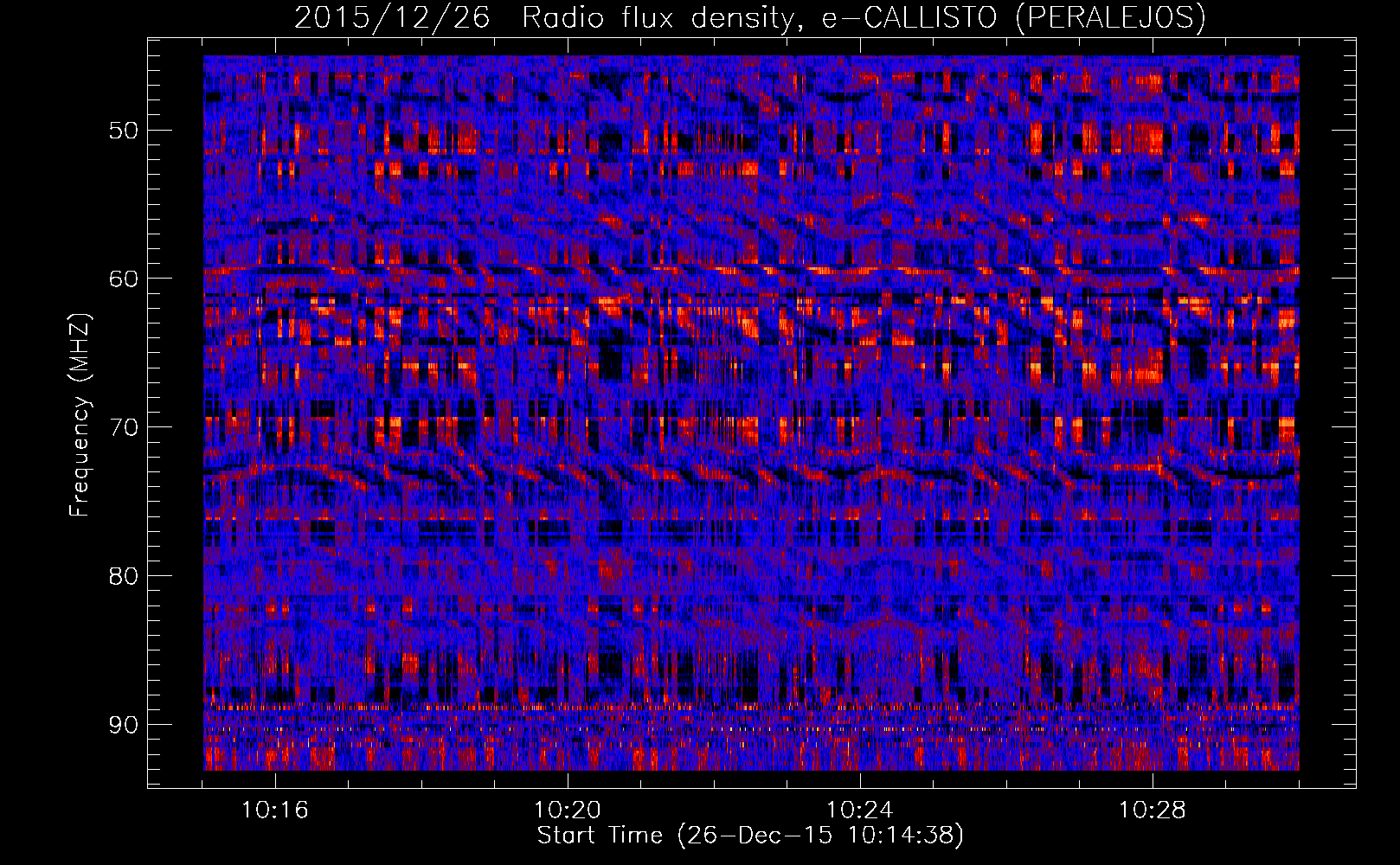Click the '70' frequency tick label
The width and height of the screenshot is (1400, 865).
123,427
